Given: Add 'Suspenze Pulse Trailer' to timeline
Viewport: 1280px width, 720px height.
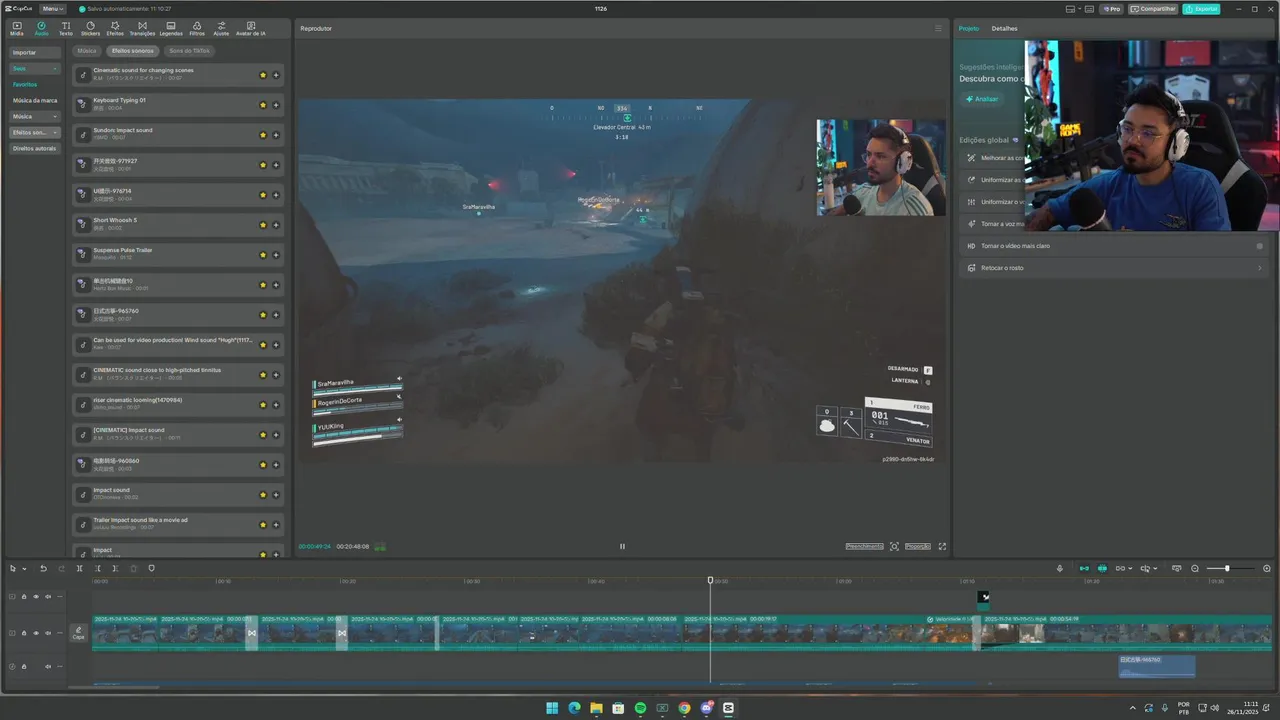Looking at the screenshot, I should tap(276, 254).
